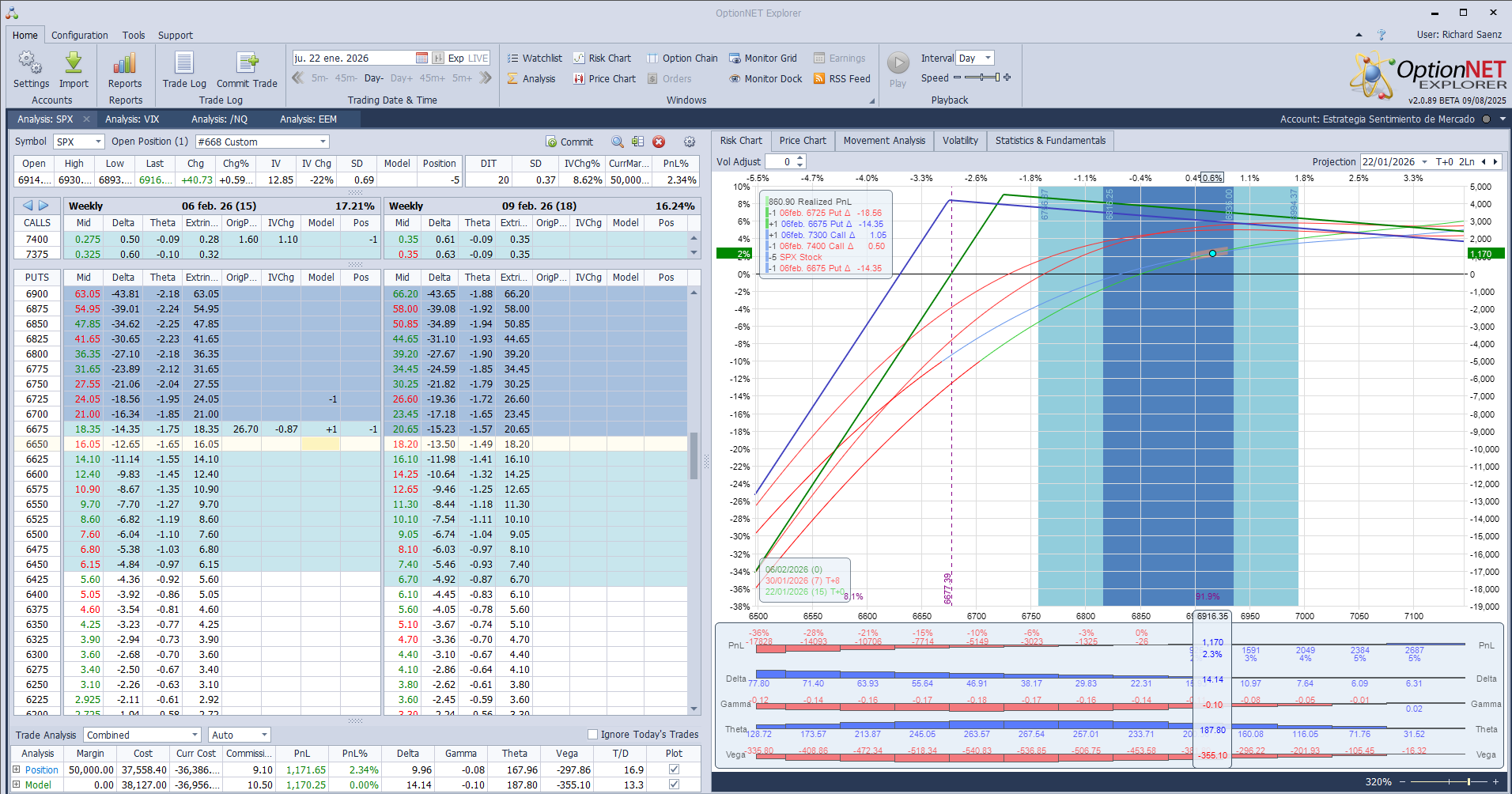Switch to Statistics & Fundamentals tab
Image resolution: width=1512 pixels, height=794 pixels.
1050,141
